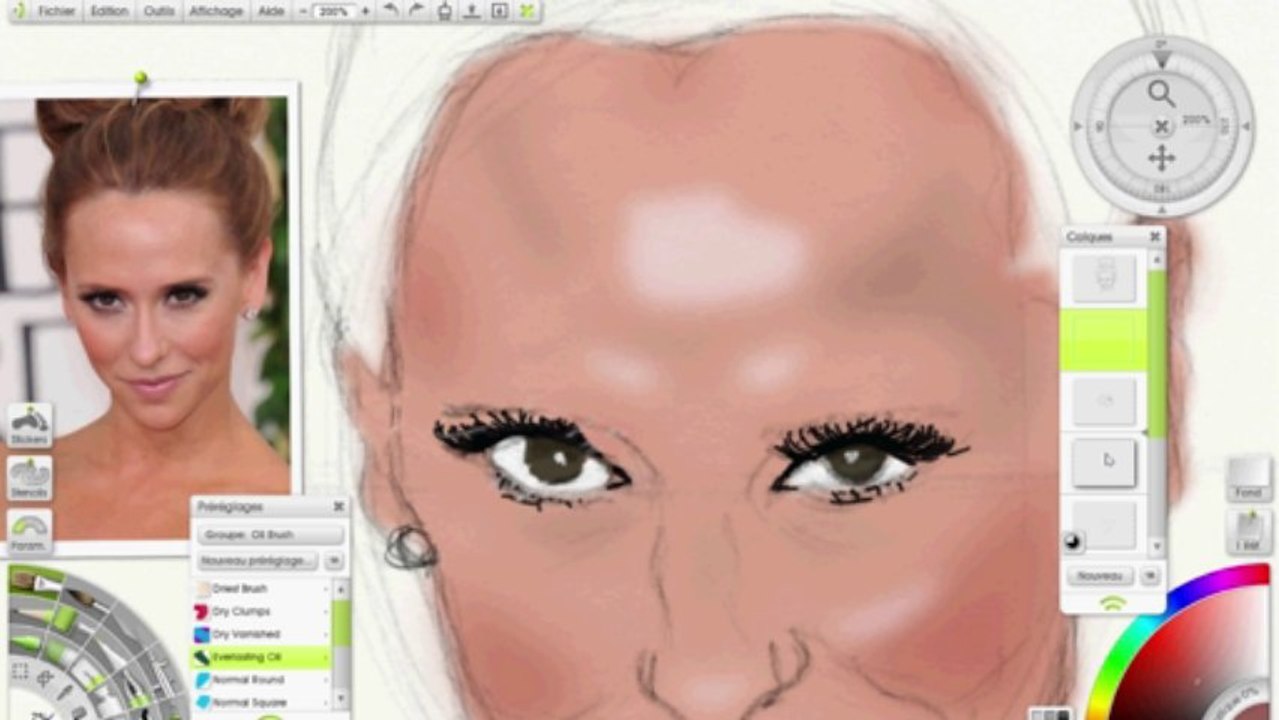The width and height of the screenshot is (1279, 720).
Task: Open the Stencils panel
Action: click(30, 478)
